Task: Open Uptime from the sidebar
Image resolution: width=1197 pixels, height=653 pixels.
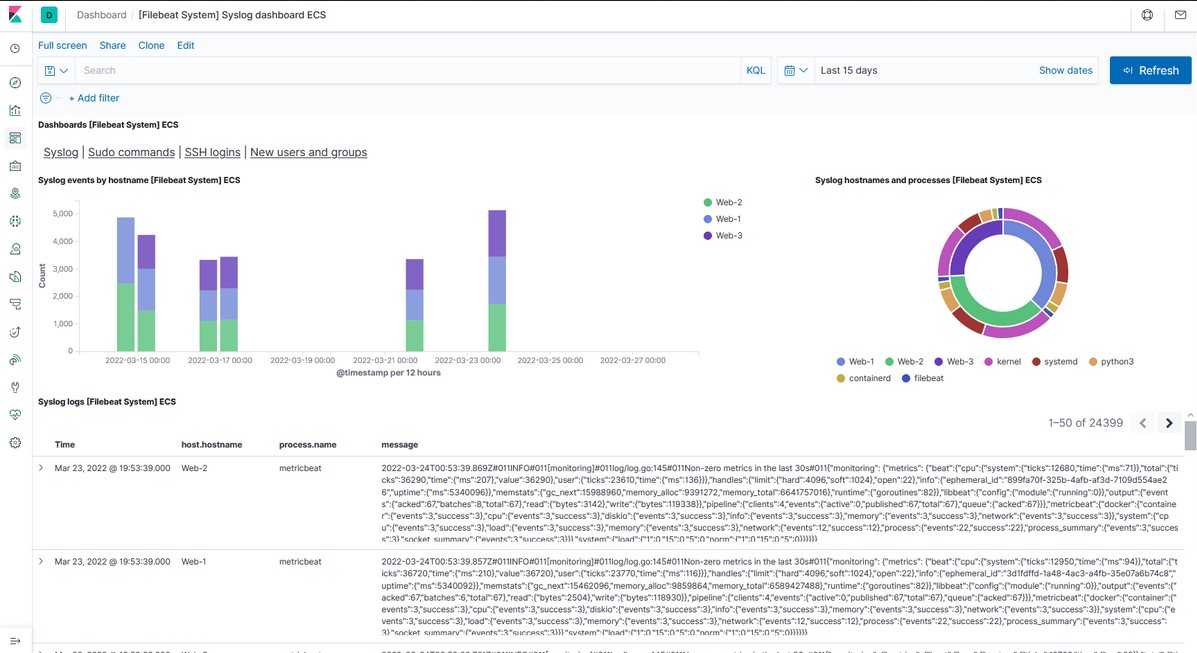Action: 15,332
